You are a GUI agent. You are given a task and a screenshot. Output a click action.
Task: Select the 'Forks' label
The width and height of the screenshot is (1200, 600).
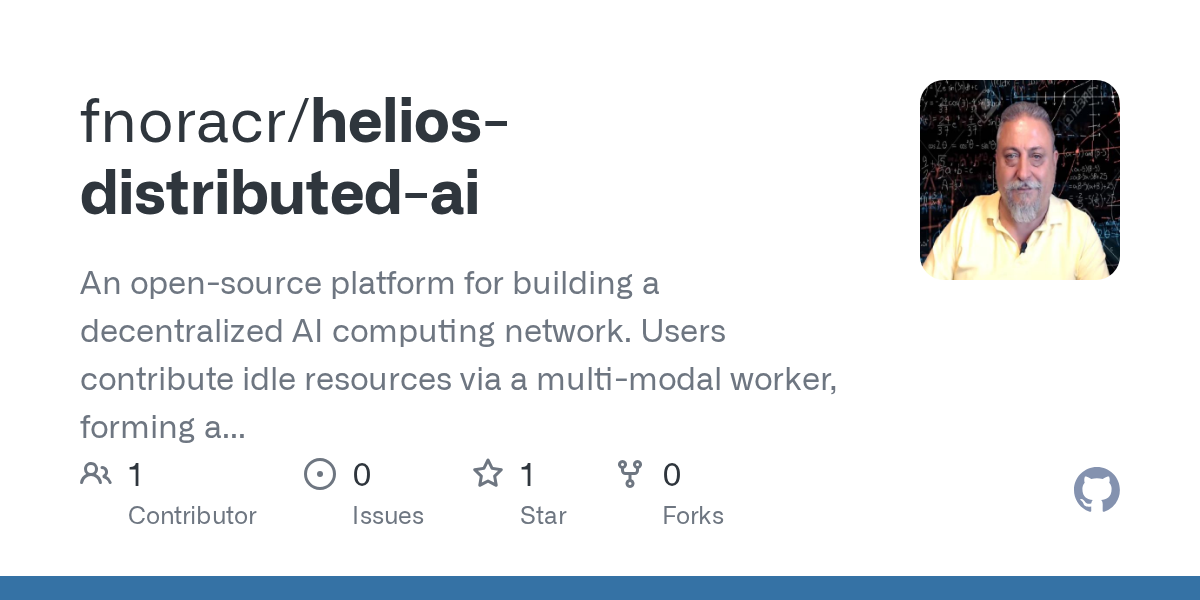(x=693, y=516)
